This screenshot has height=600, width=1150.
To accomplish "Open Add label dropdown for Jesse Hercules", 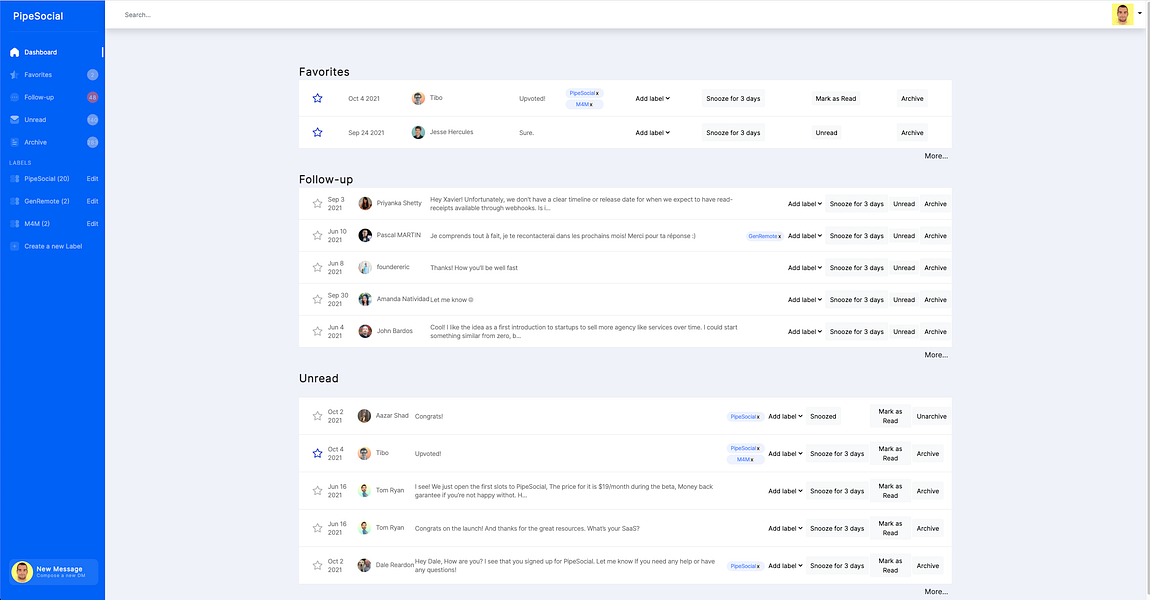I will click(x=653, y=133).
